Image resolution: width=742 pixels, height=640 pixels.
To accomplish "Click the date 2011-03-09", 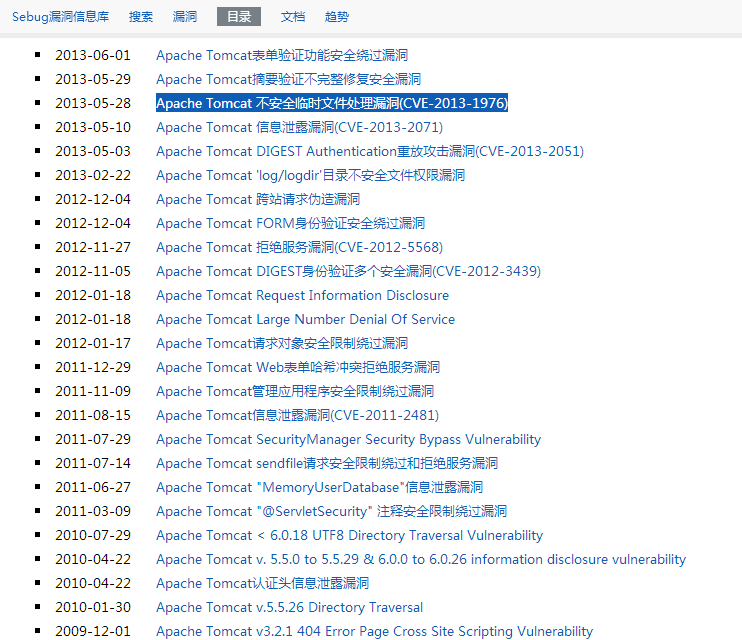I will (x=93, y=511).
